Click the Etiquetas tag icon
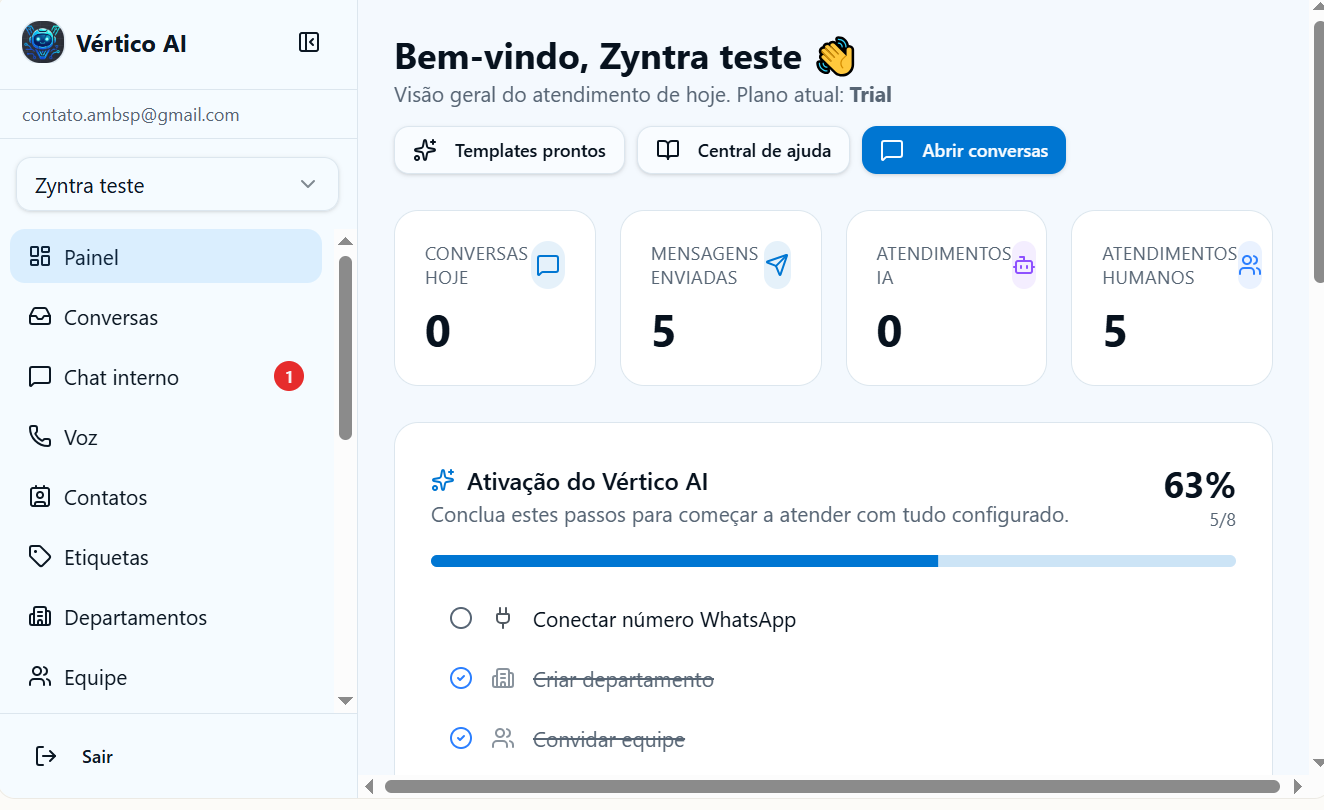Screen dimensions: 1324x810 click(40, 557)
